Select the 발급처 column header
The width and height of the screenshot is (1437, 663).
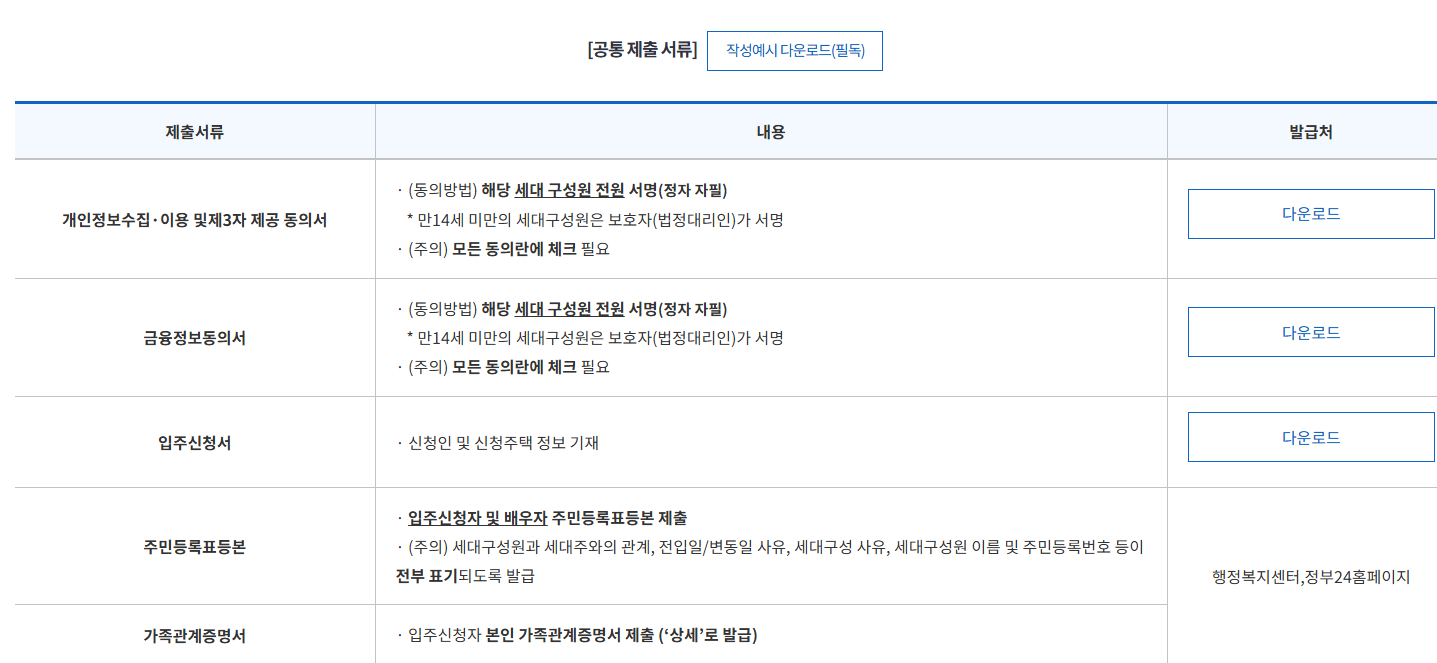1310,132
